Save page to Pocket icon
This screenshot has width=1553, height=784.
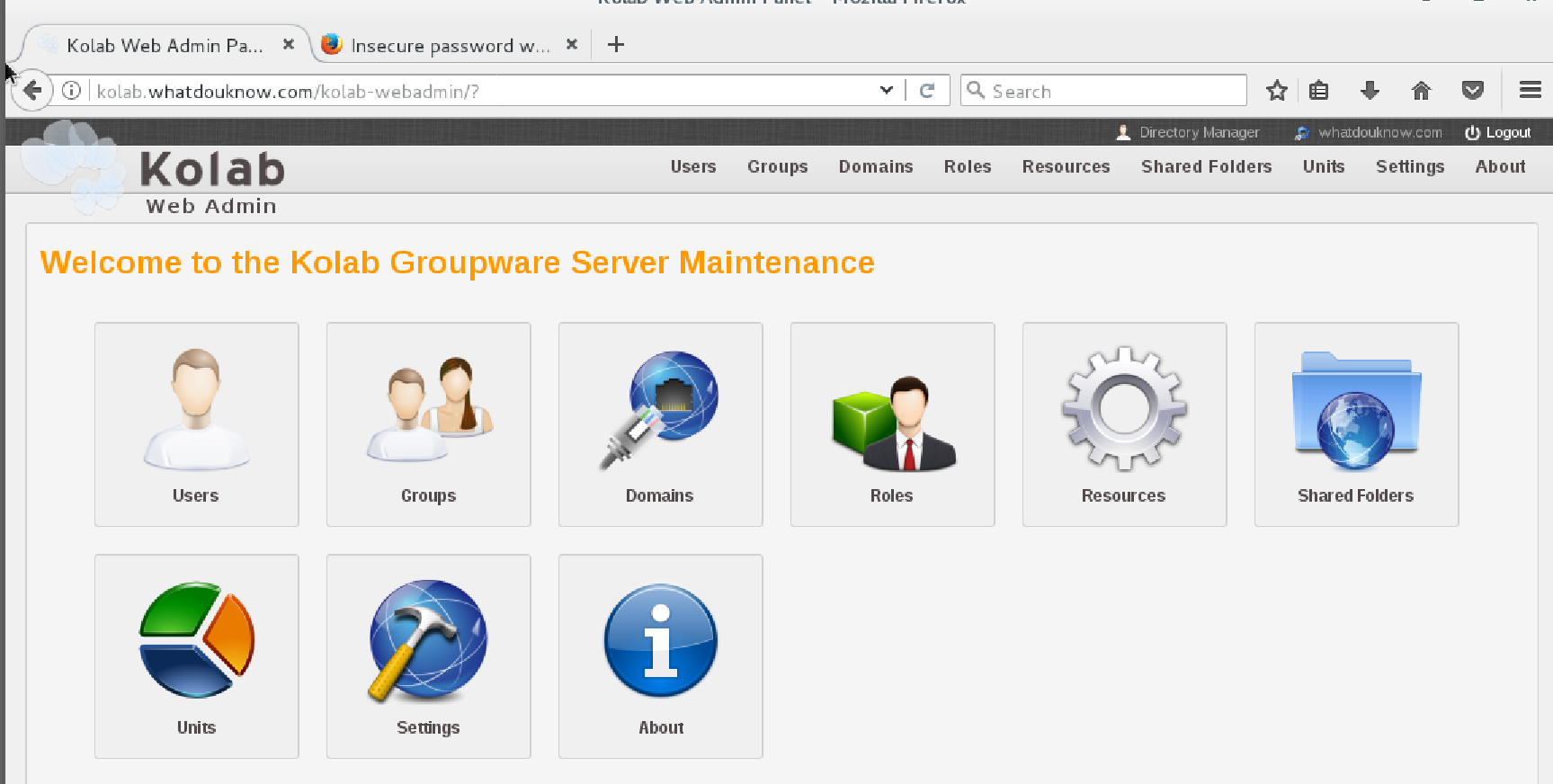pos(1472,91)
